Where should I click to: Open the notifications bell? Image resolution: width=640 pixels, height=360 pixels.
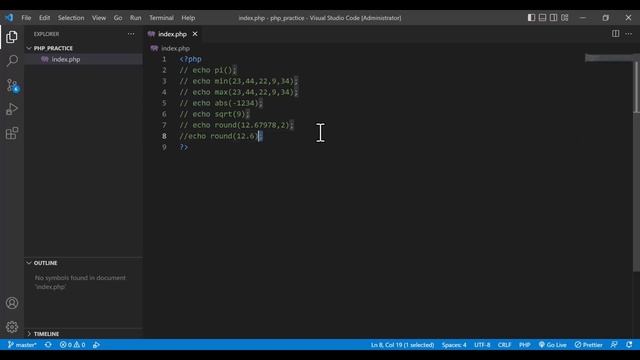629,345
